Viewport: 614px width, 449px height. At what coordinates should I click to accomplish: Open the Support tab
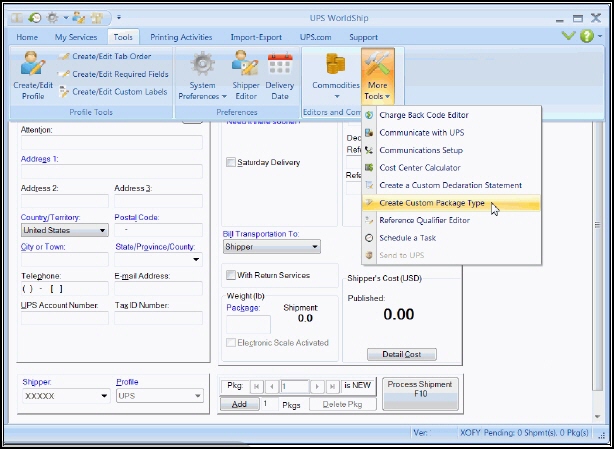click(363, 37)
